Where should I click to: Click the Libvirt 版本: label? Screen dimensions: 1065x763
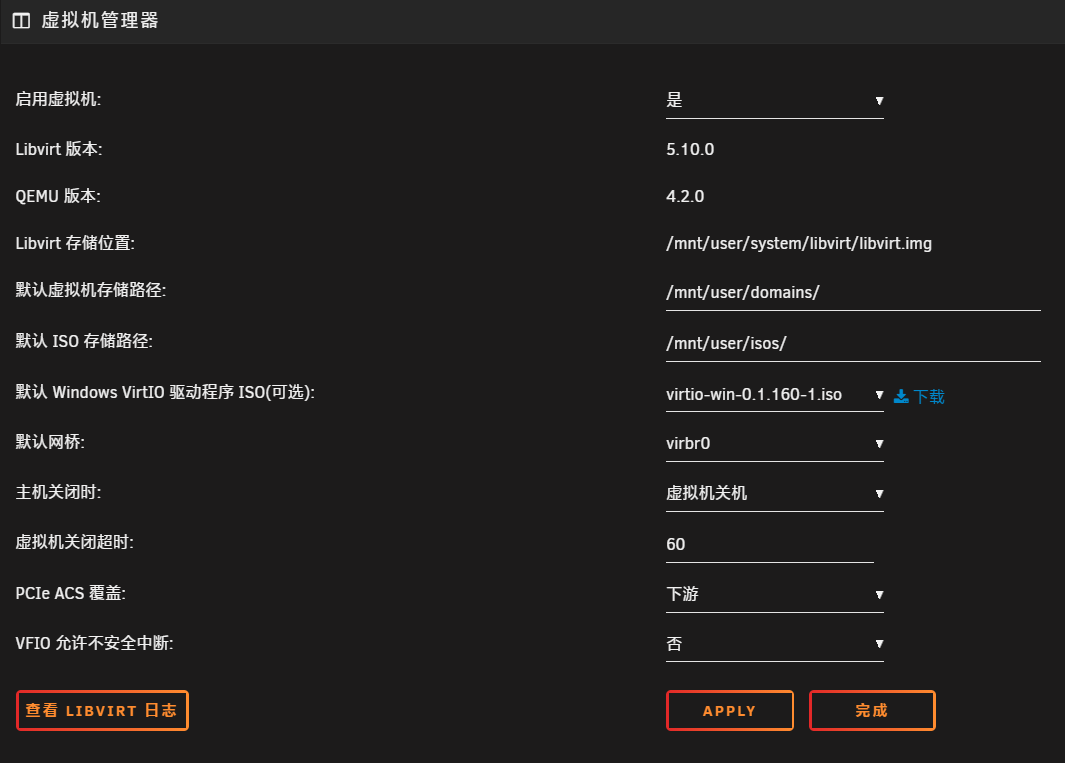tap(58, 149)
